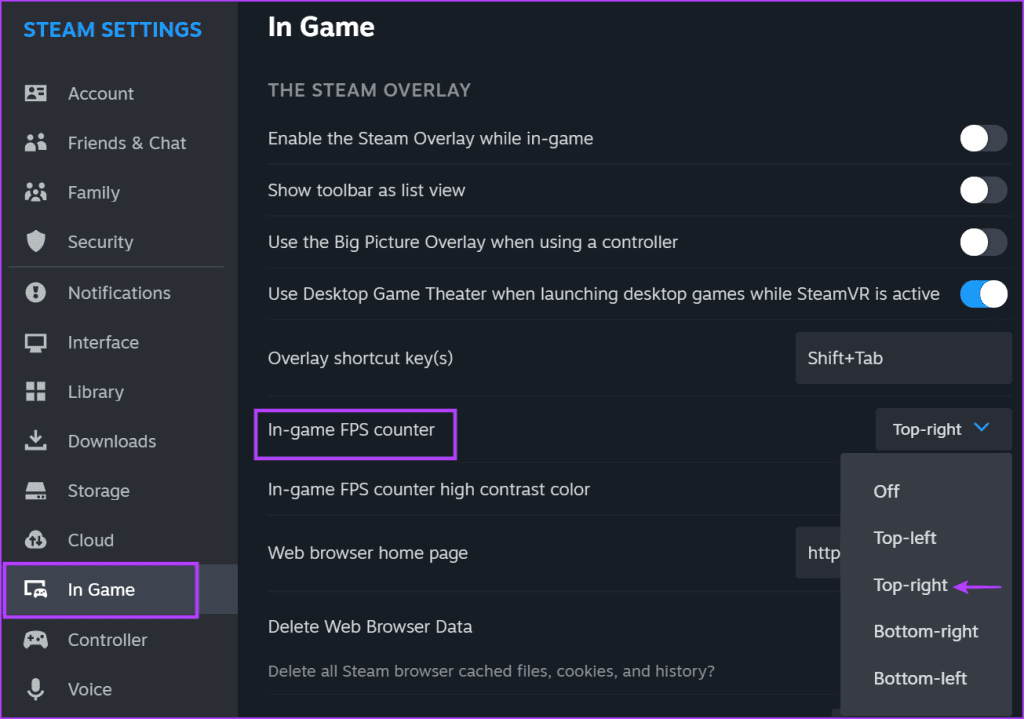Enable the Steam Overlay while in-game toggle
Image resolution: width=1024 pixels, height=719 pixels.
click(x=983, y=139)
